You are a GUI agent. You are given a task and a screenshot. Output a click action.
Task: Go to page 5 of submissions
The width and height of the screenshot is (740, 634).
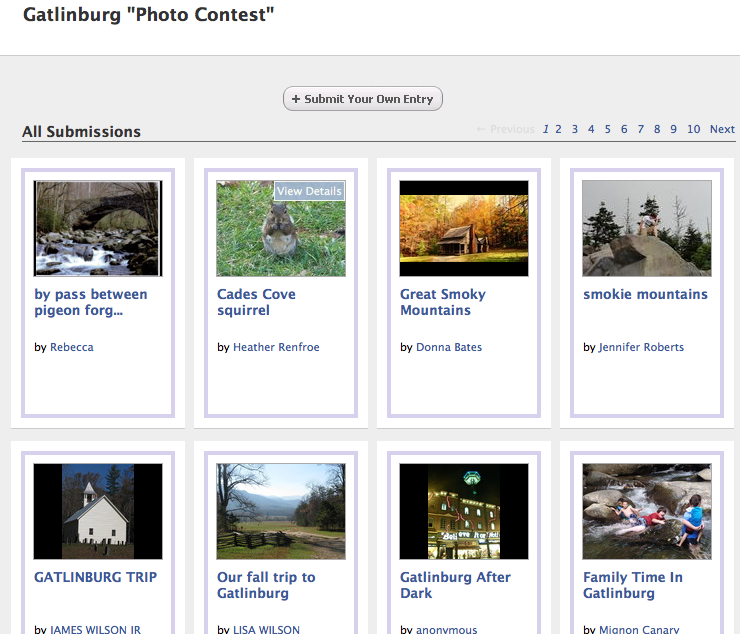click(607, 129)
